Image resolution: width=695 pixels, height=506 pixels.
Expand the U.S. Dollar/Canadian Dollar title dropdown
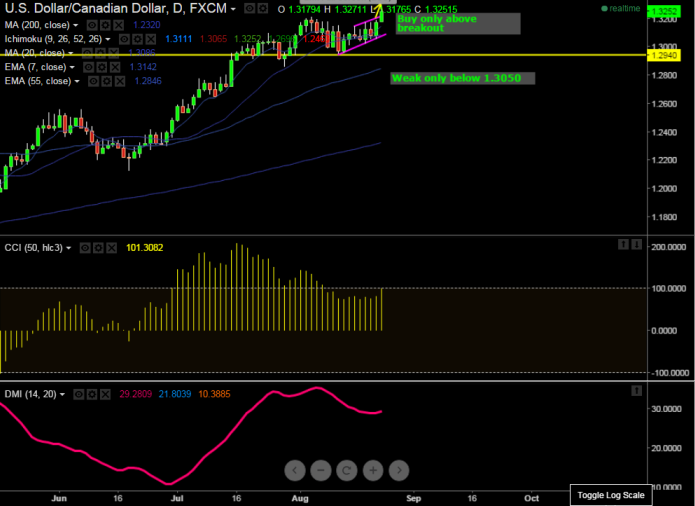coord(233,9)
